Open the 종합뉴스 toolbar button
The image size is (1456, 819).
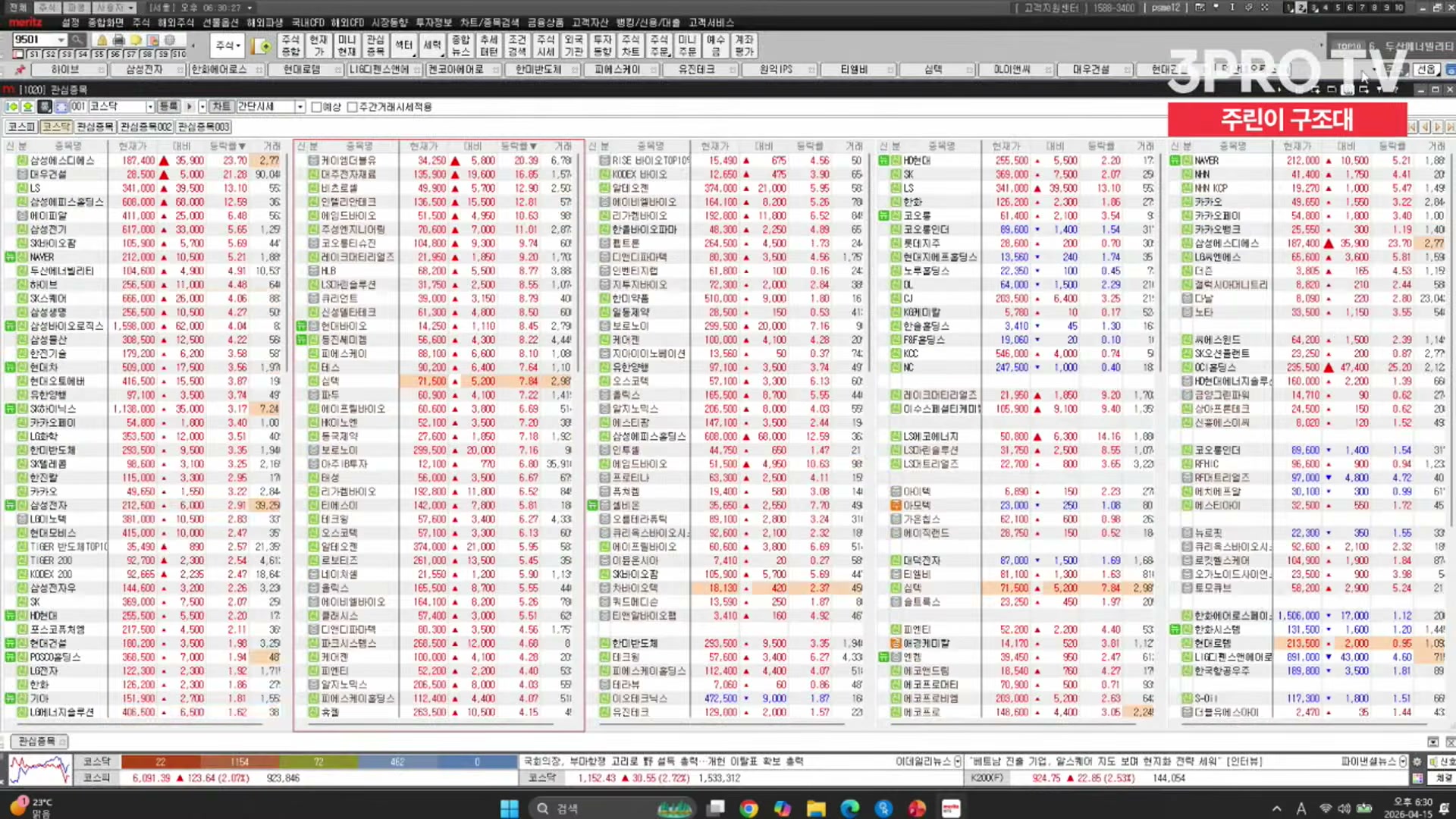[x=460, y=45]
